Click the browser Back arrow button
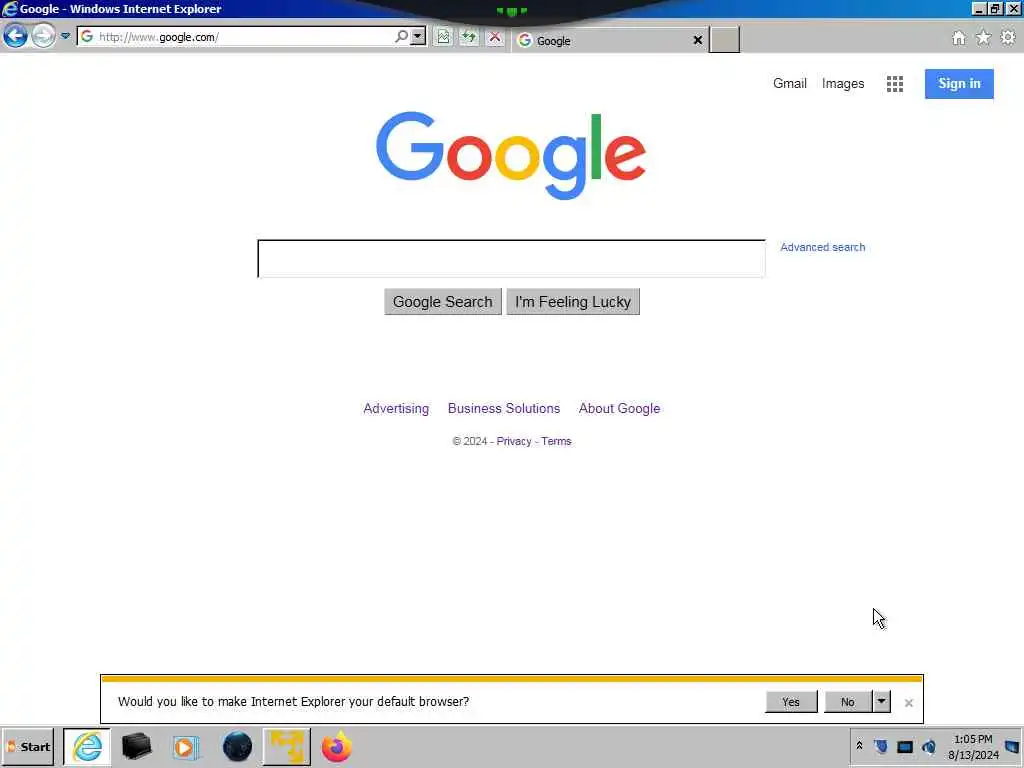 click(15, 36)
